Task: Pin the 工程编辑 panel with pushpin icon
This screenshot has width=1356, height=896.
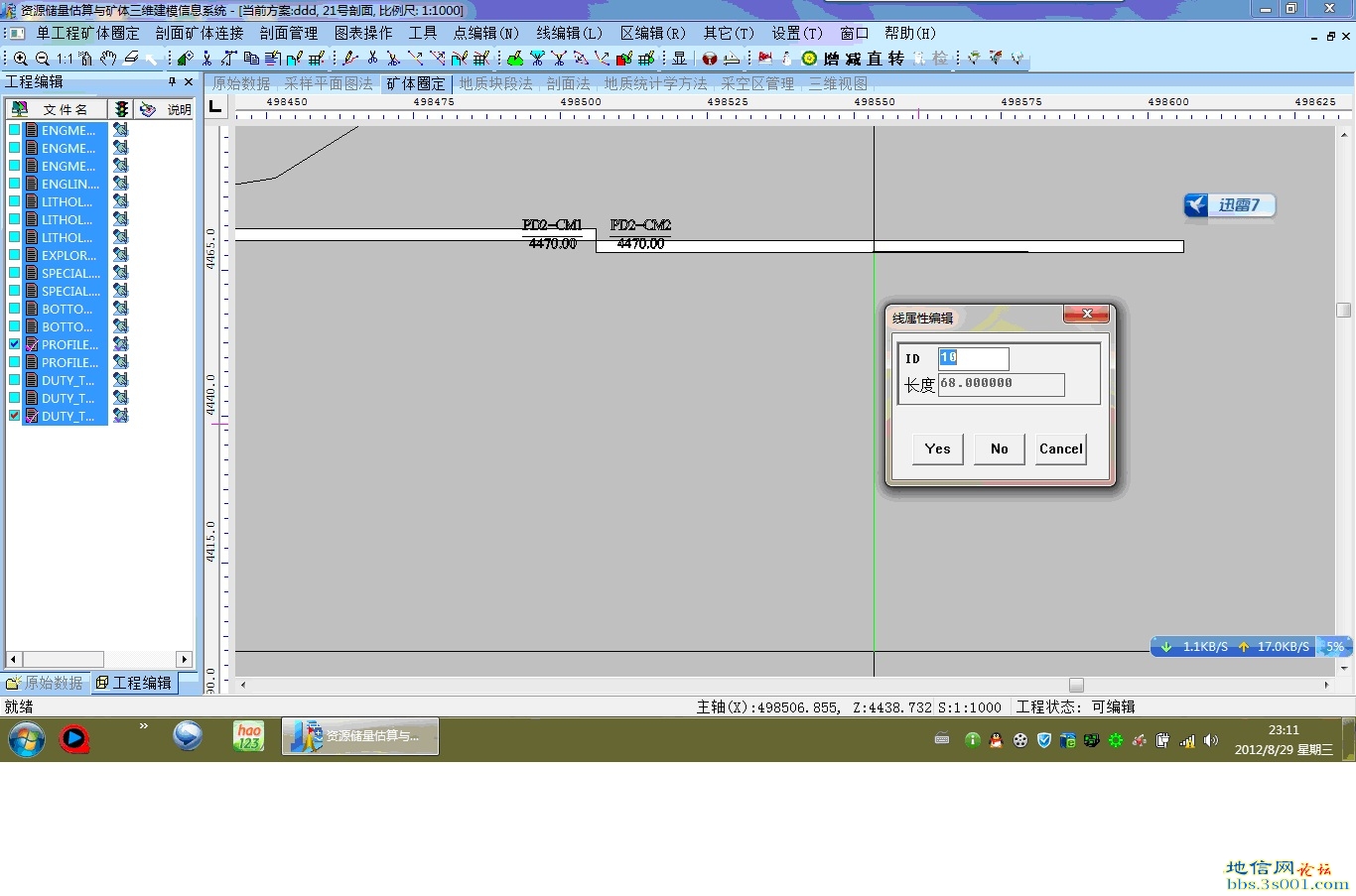Action: coord(172,81)
